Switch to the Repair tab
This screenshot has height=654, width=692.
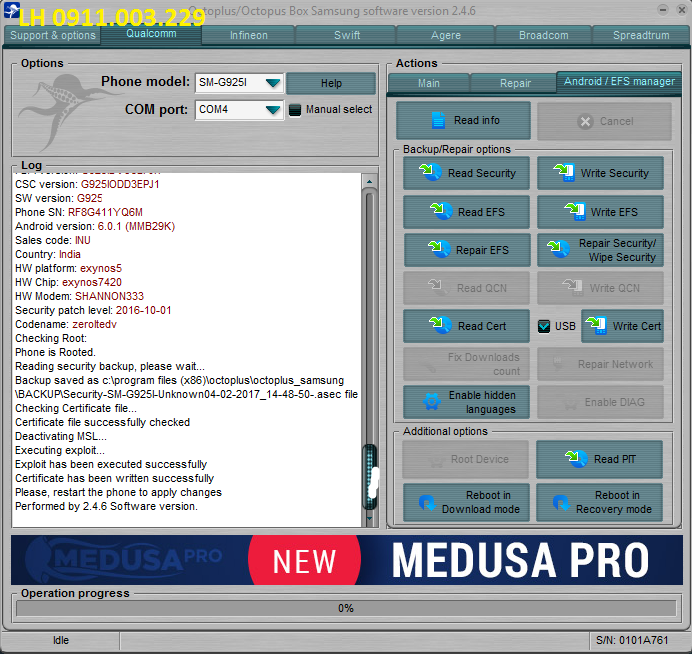[x=515, y=83]
